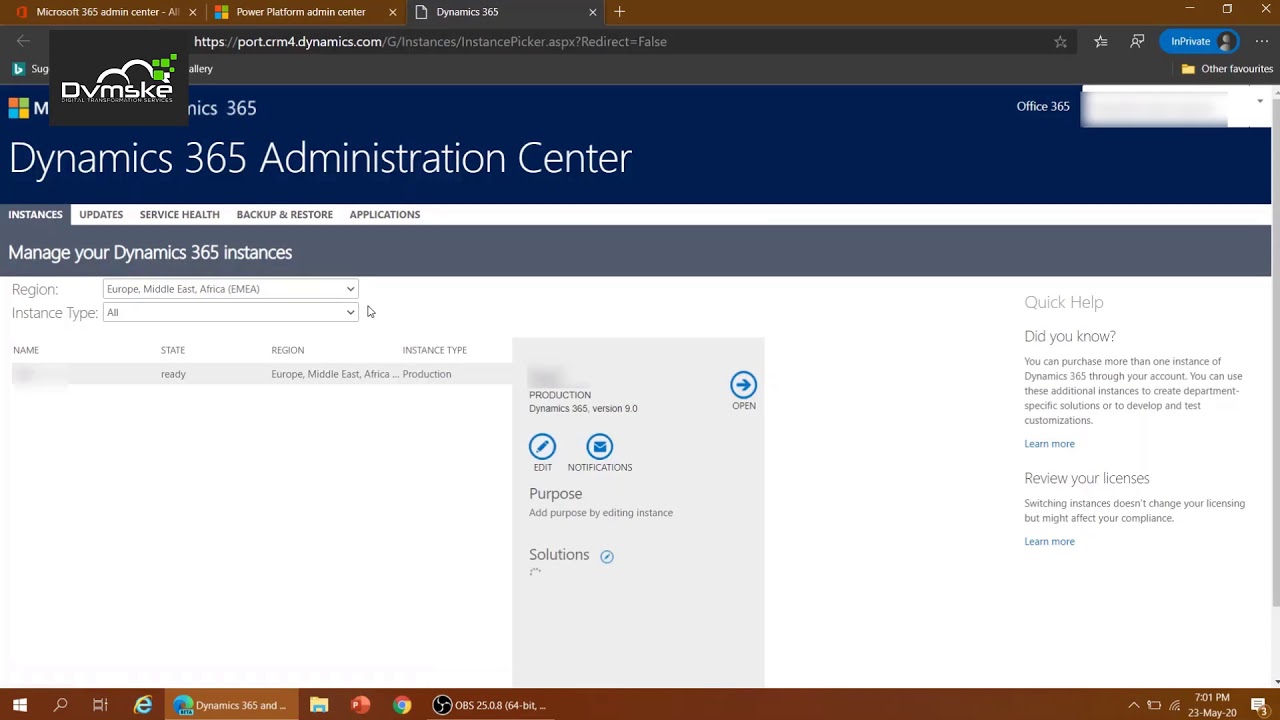Sort by STATE column header
The image size is (1280, 720).
pos(173,350)
